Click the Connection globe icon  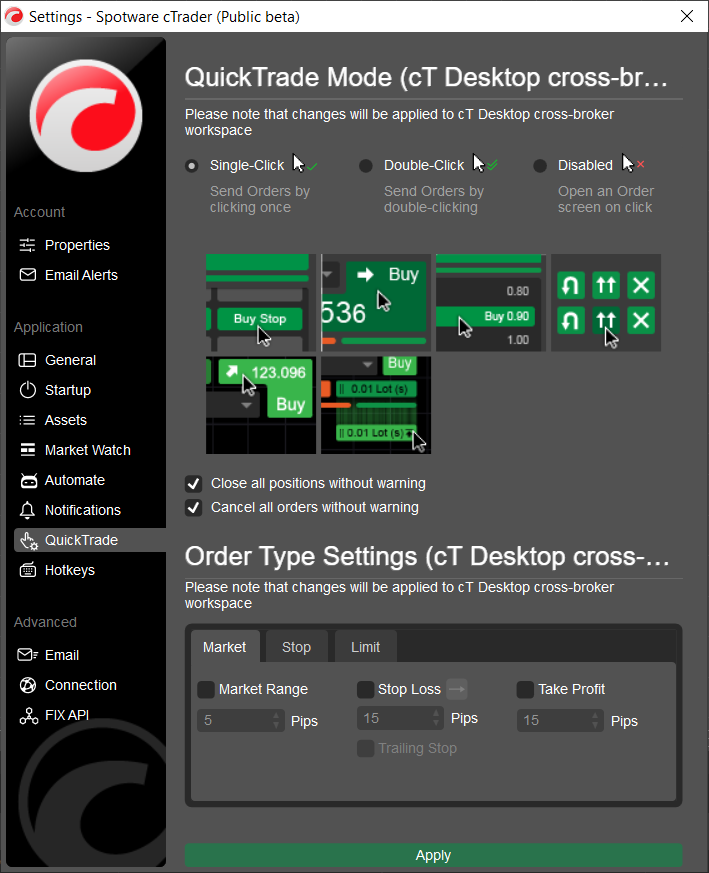coord(27,685)
